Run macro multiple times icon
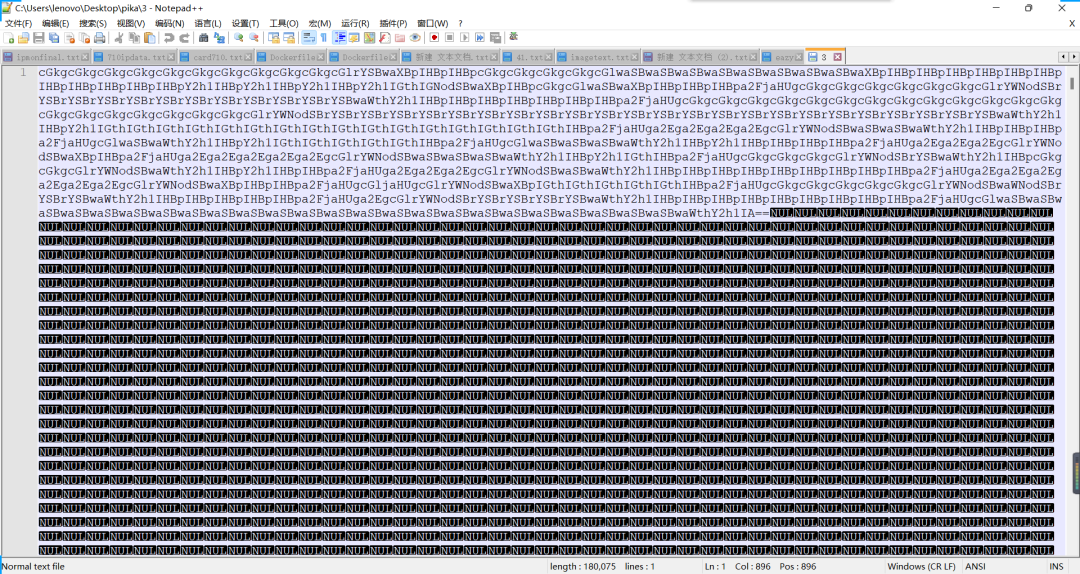The height and width of the screenshot is (574, 1080). 479,38
